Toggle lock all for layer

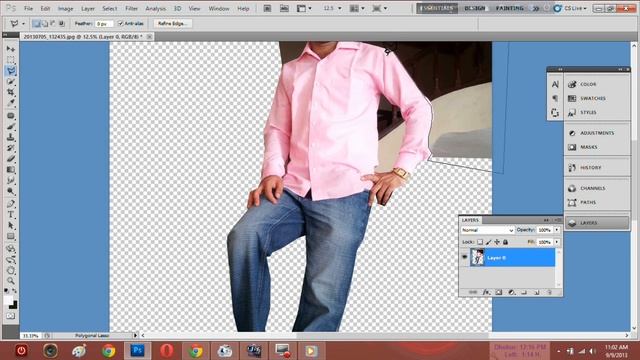pyautogui.click(x=505, y=242)
